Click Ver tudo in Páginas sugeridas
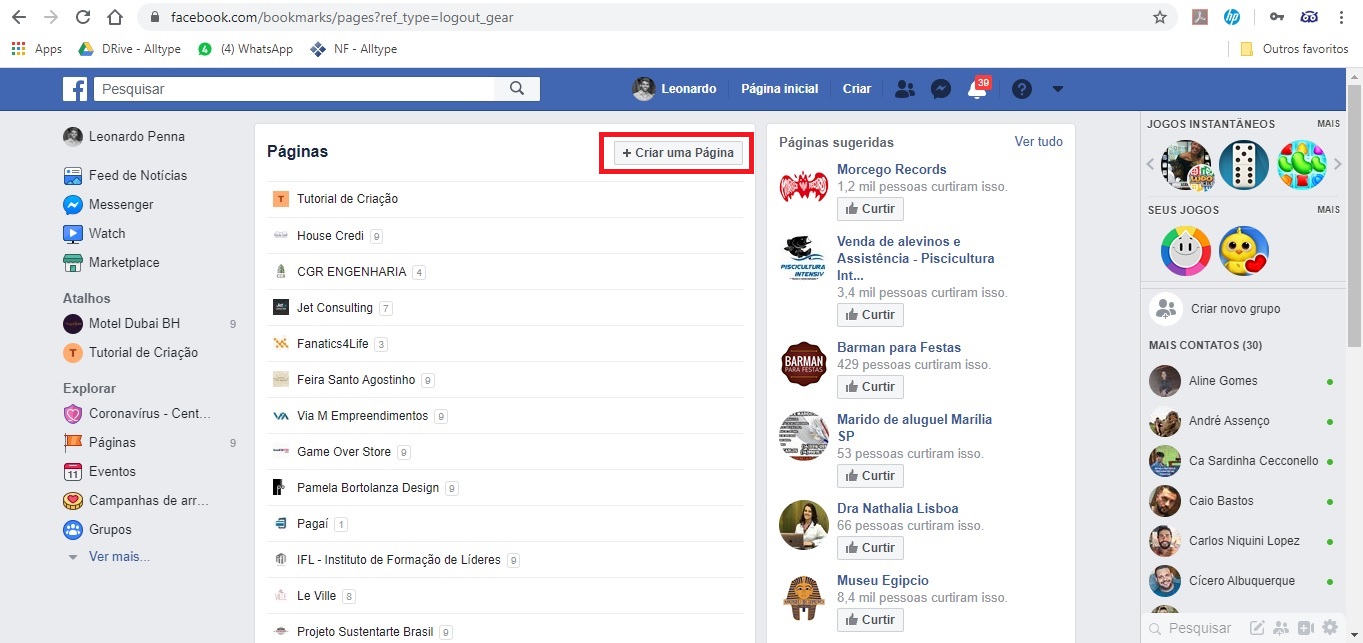This screenshot has width=1363, height=643. 1039,142
